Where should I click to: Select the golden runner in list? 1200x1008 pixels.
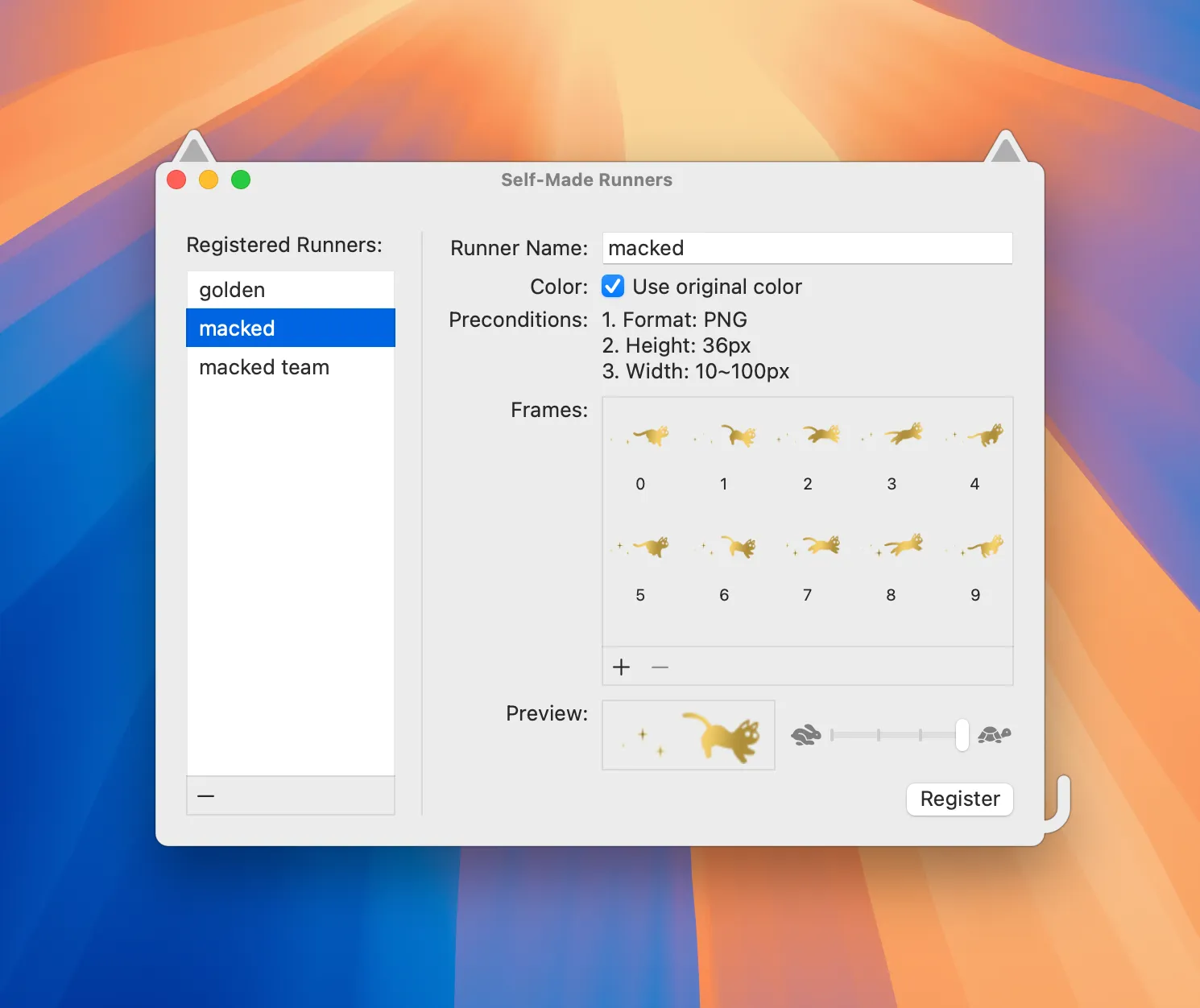click(291, 290)
